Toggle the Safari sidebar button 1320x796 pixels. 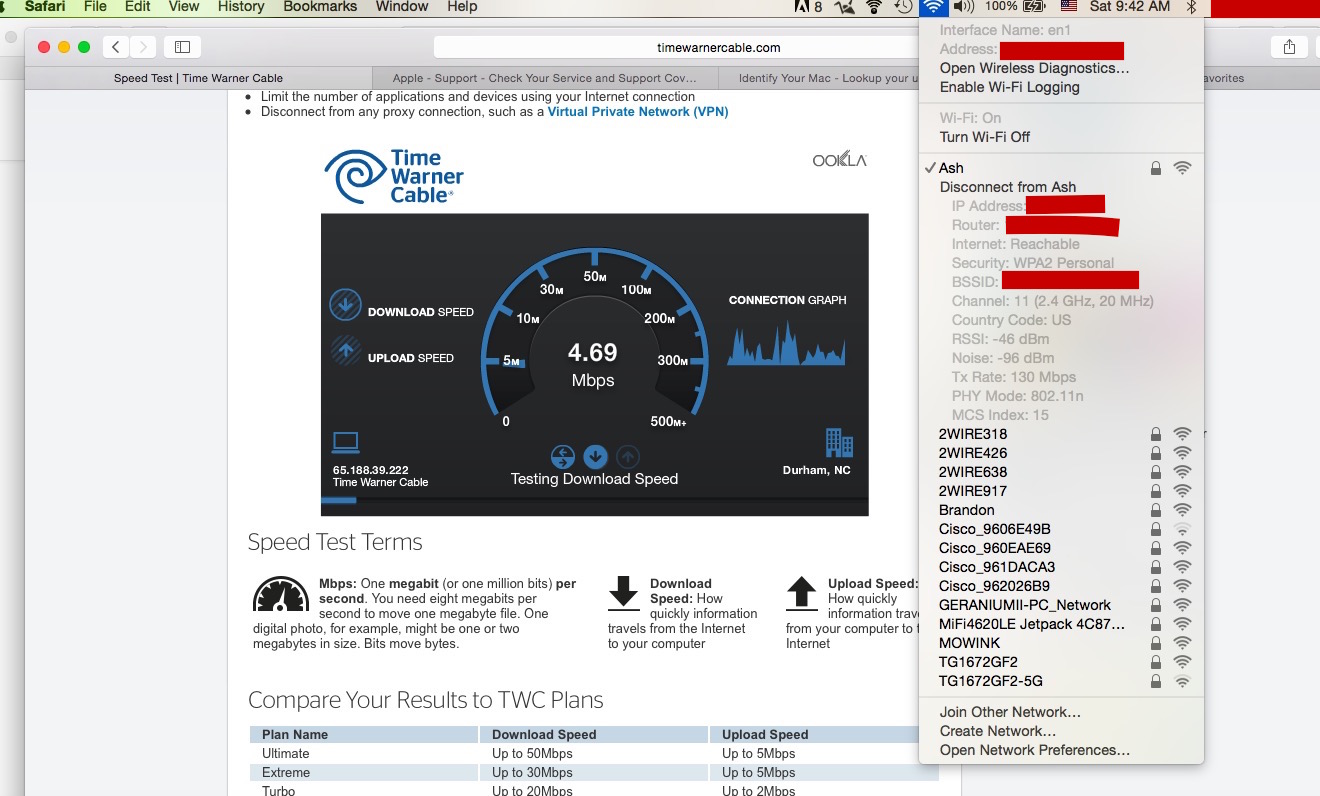click(x=182, y=47)
